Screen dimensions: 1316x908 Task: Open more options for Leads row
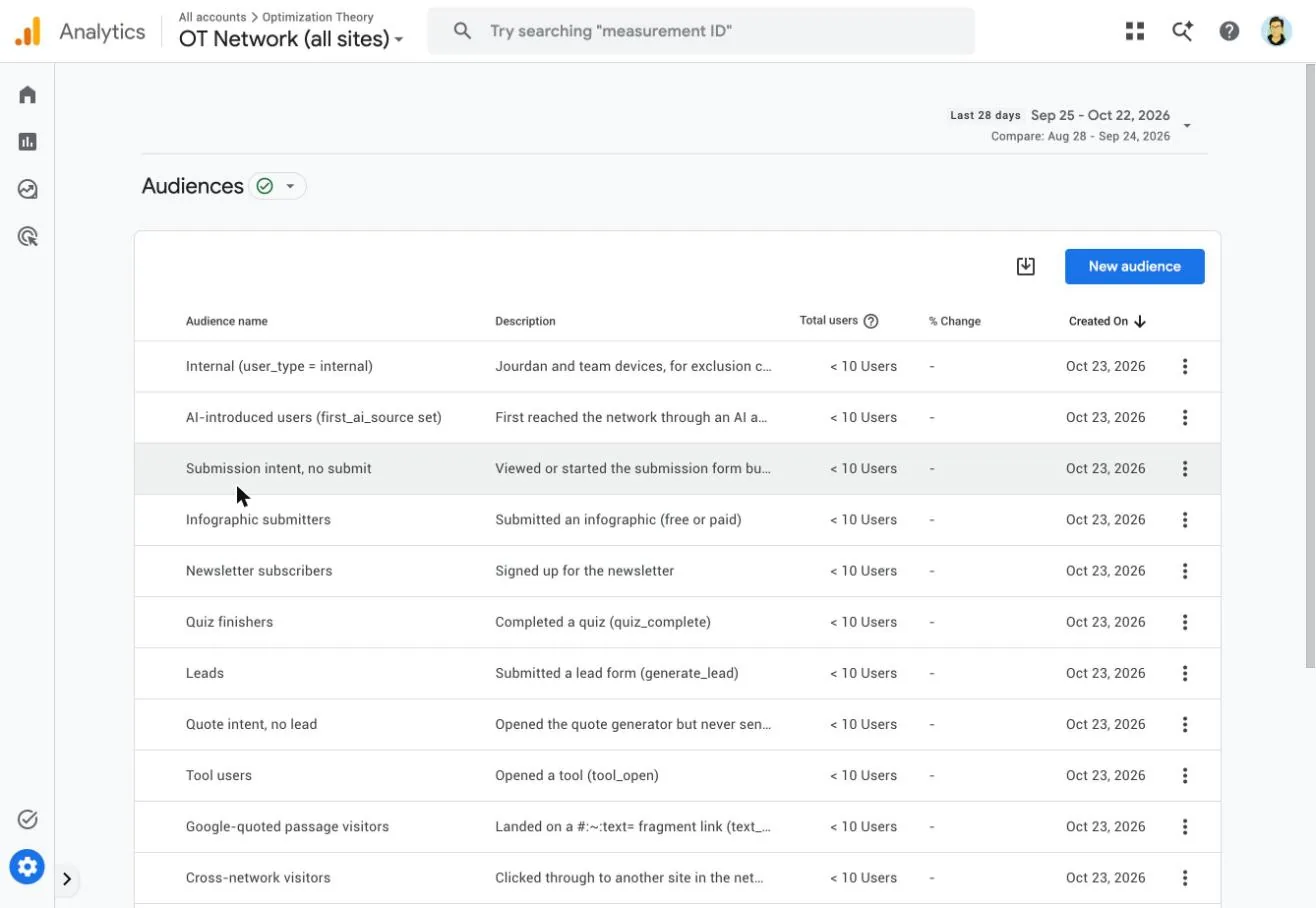pyautogui.click(x=1185, y=673)
